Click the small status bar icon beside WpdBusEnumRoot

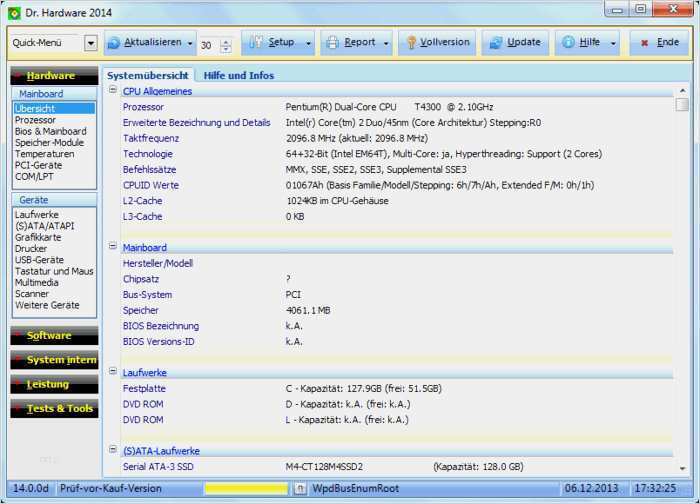coord(300,488)
